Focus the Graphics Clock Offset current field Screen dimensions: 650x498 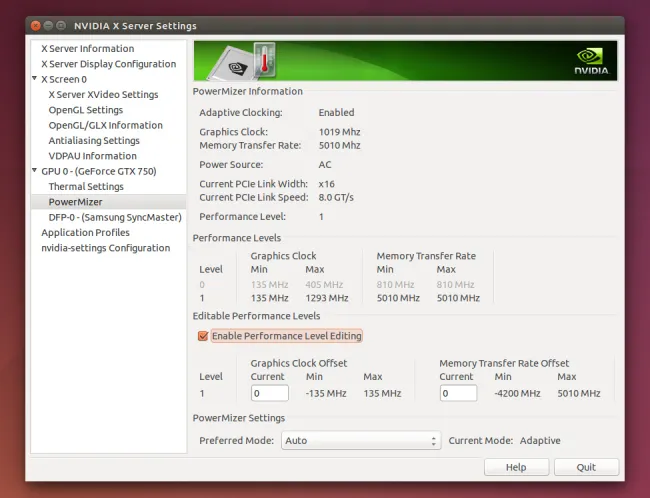point(269,393)
